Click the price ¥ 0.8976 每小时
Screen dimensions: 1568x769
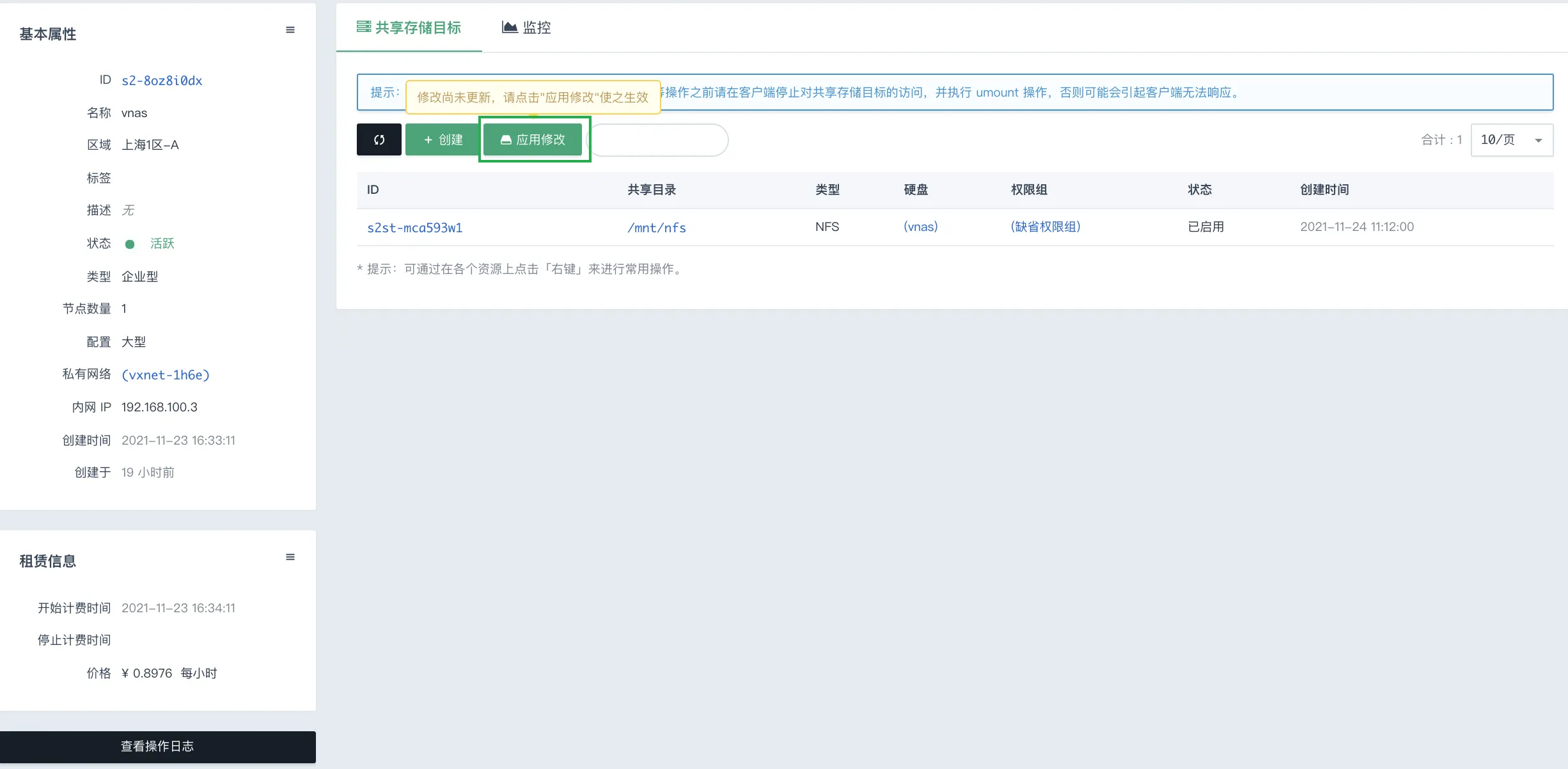(x=169, y=673)
